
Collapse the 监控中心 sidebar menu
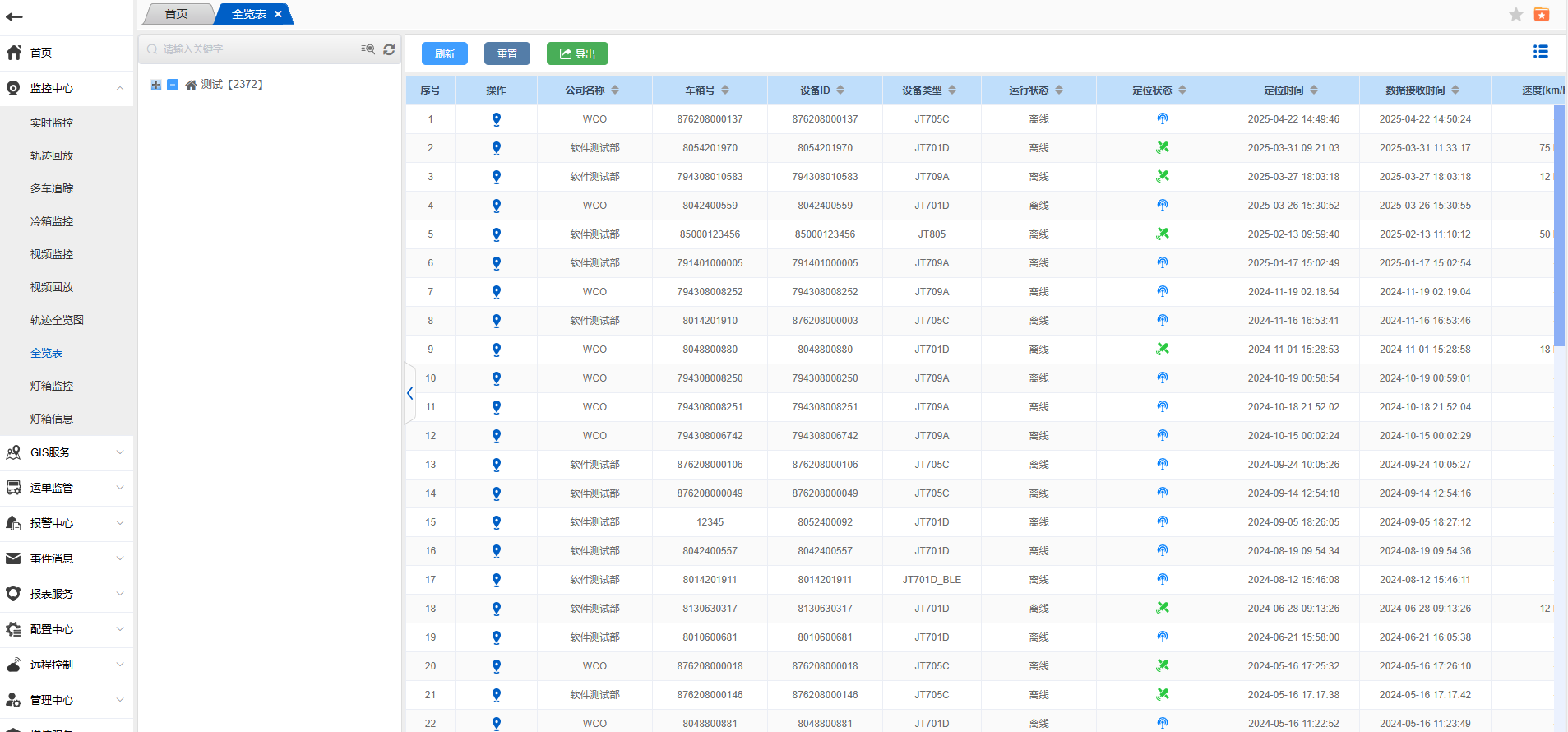click(x=66, y=88)
